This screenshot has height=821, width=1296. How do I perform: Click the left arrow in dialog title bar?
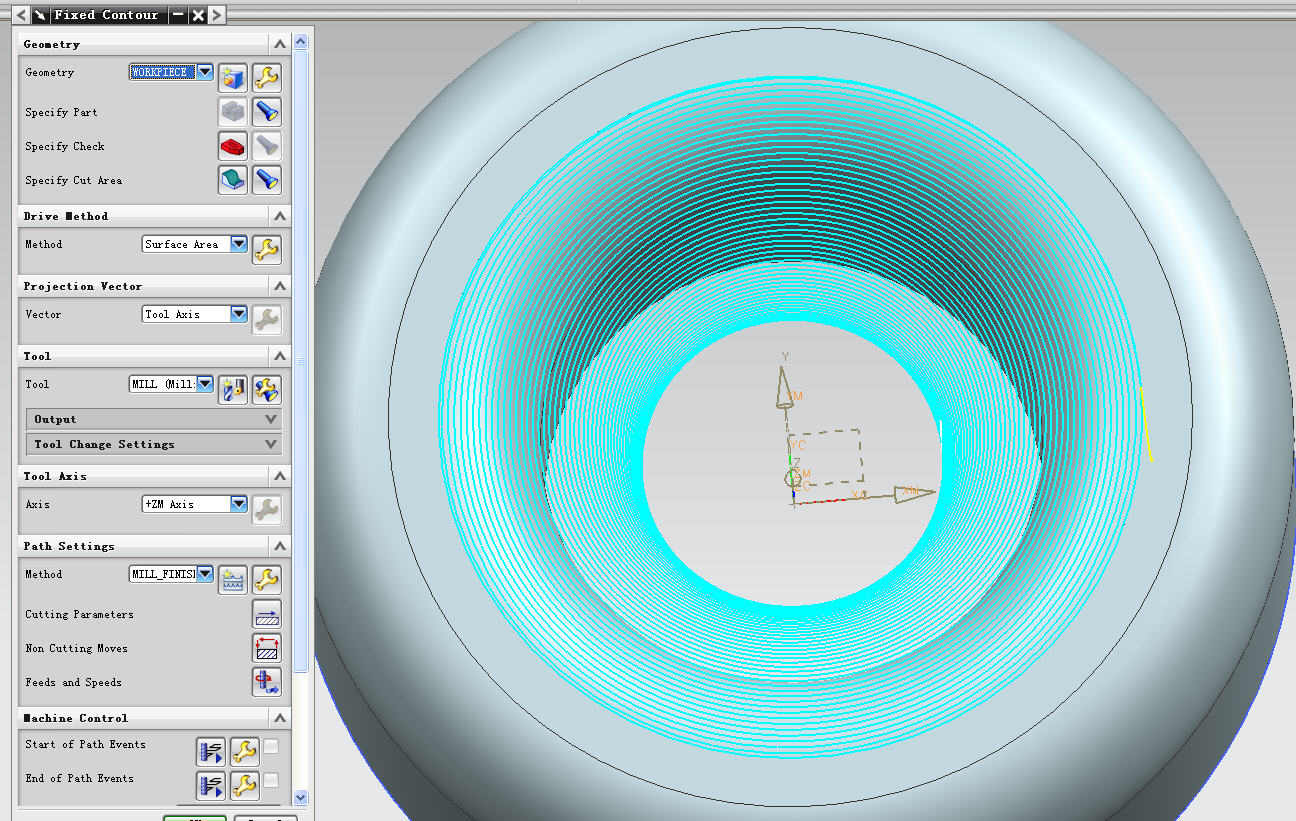[x=21, y=15]
